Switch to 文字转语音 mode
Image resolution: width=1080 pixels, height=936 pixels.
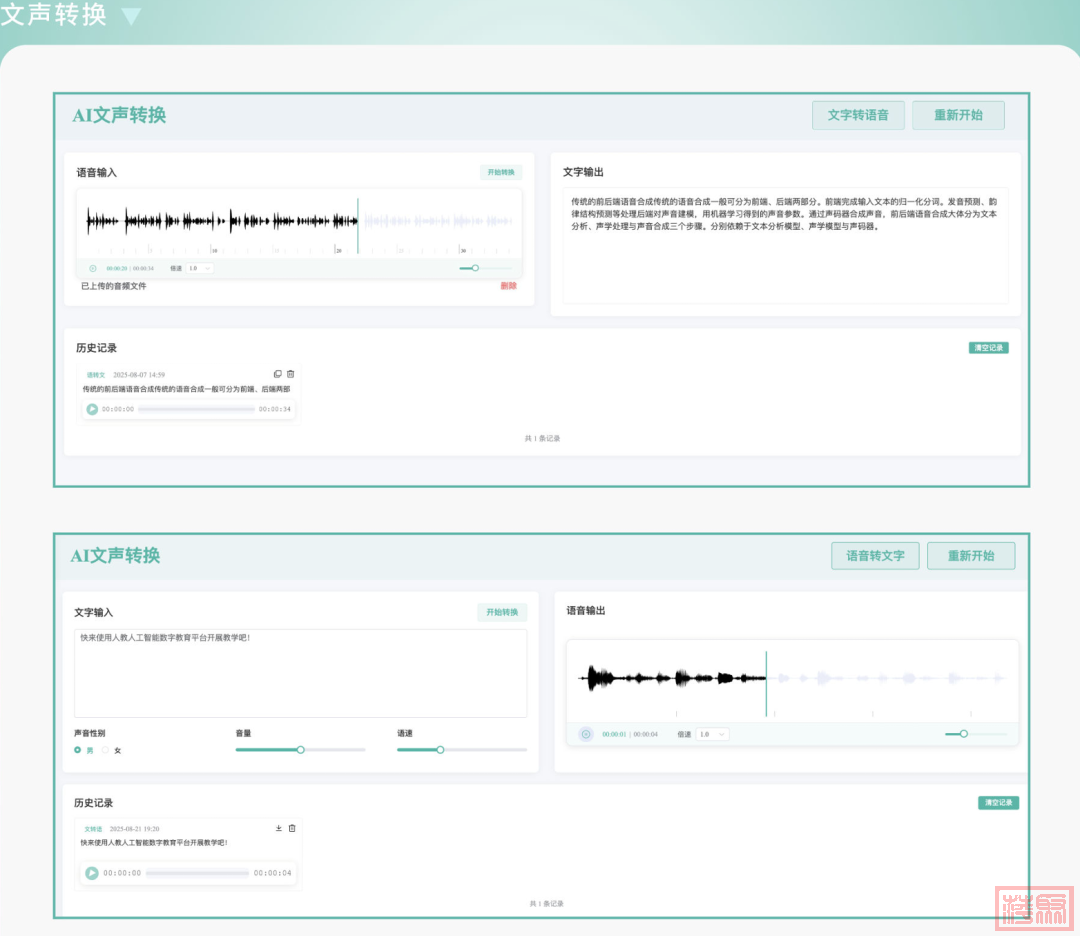click(858, 115)
